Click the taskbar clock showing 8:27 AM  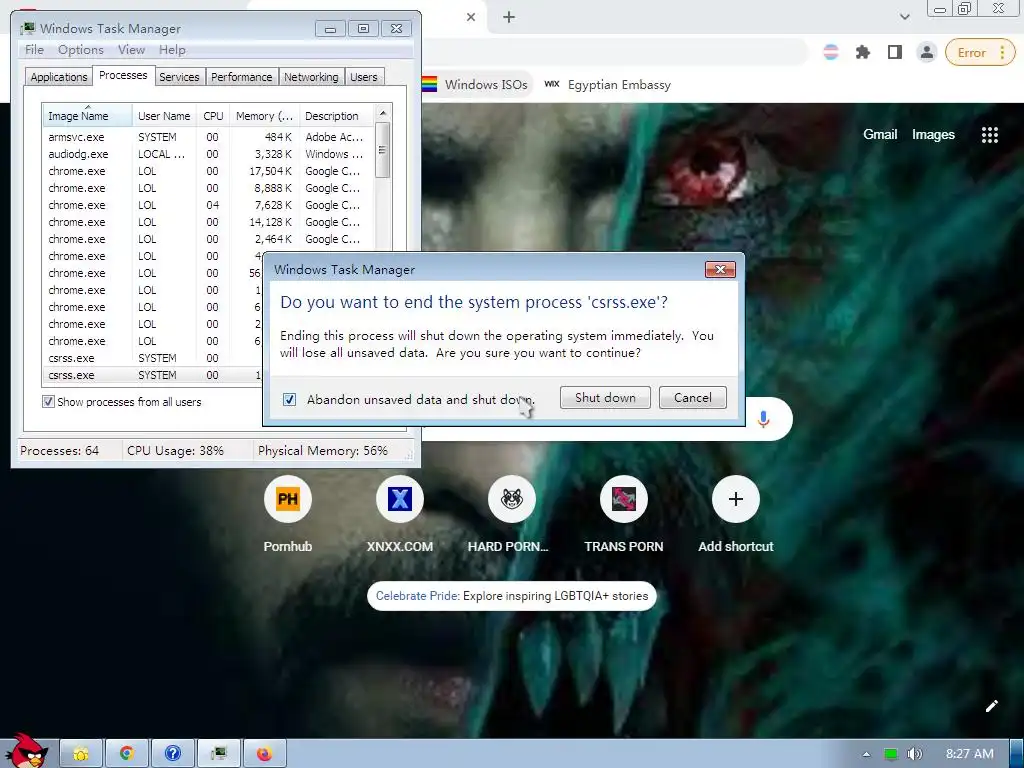click(x=969, y=754)
